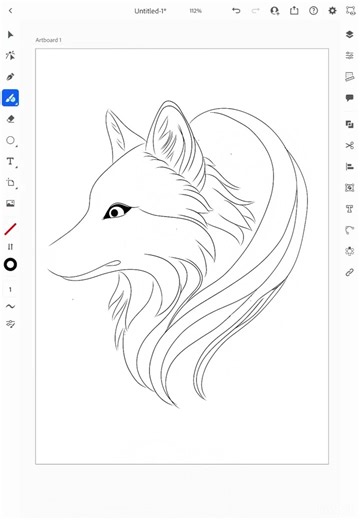Open the Precision ruler panel

click(x=349, y=77)
